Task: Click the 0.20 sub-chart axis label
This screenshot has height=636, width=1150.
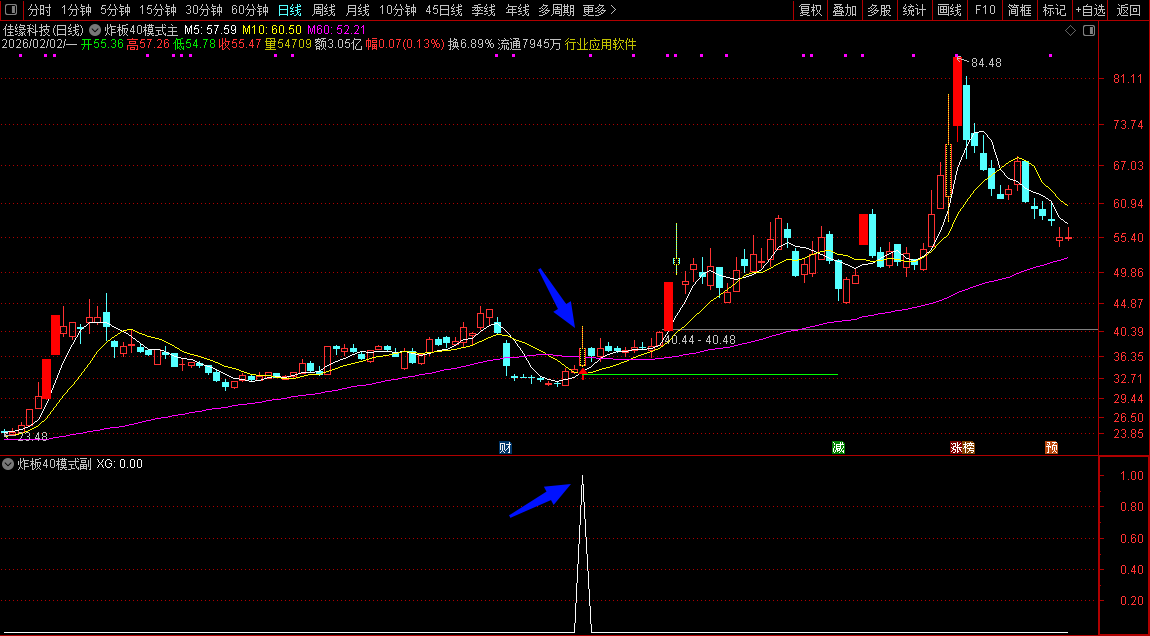Action: tap(1132, 601)
